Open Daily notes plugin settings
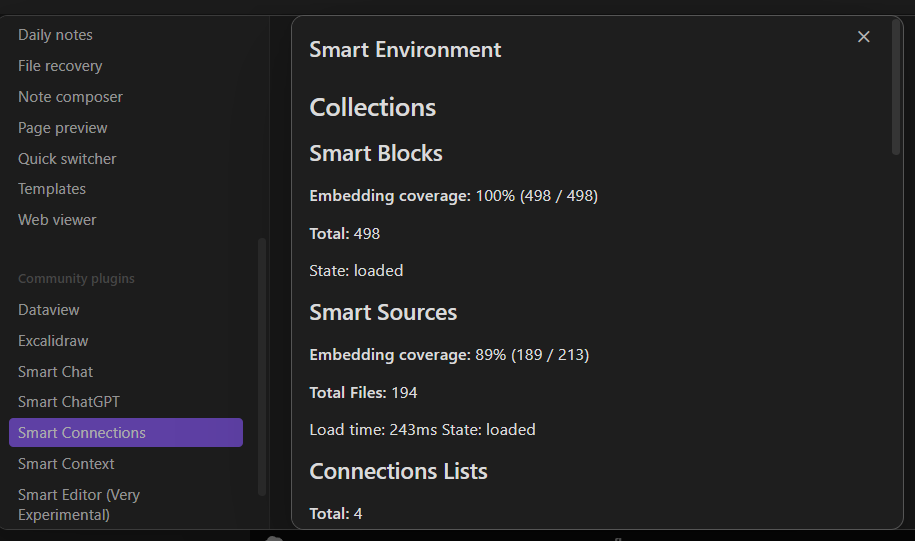915x541 pixels. [55, 35]
